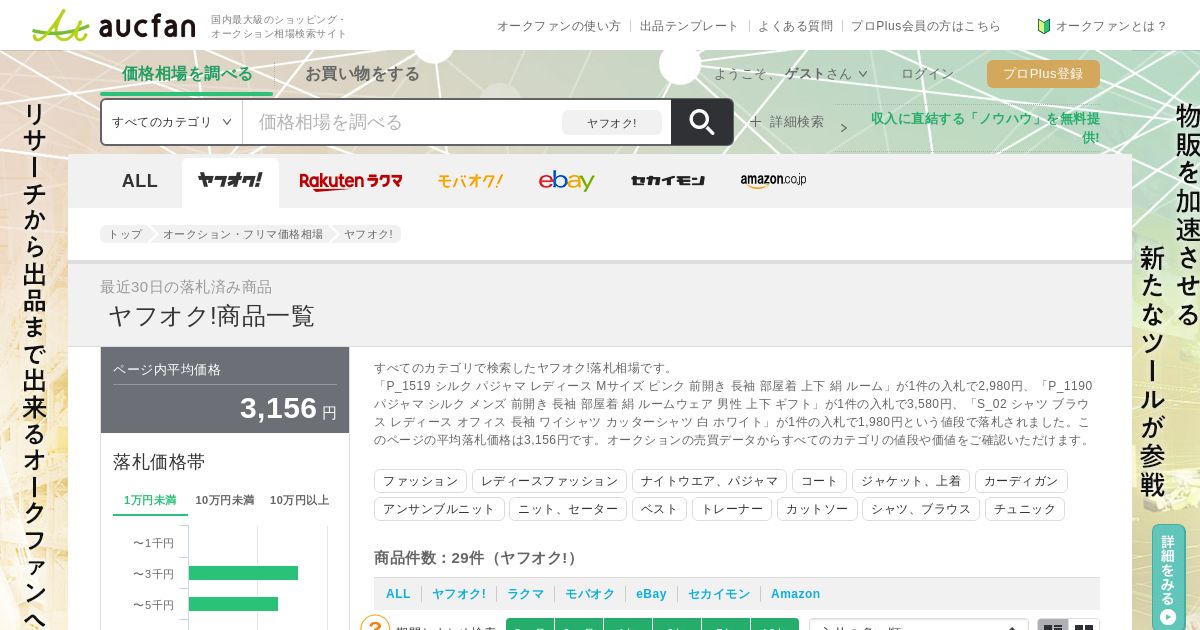Click the 収入に直結する「ノウハウ」 promo link
This screenshot has height=630, width=1200.
[x=985, y=127]
